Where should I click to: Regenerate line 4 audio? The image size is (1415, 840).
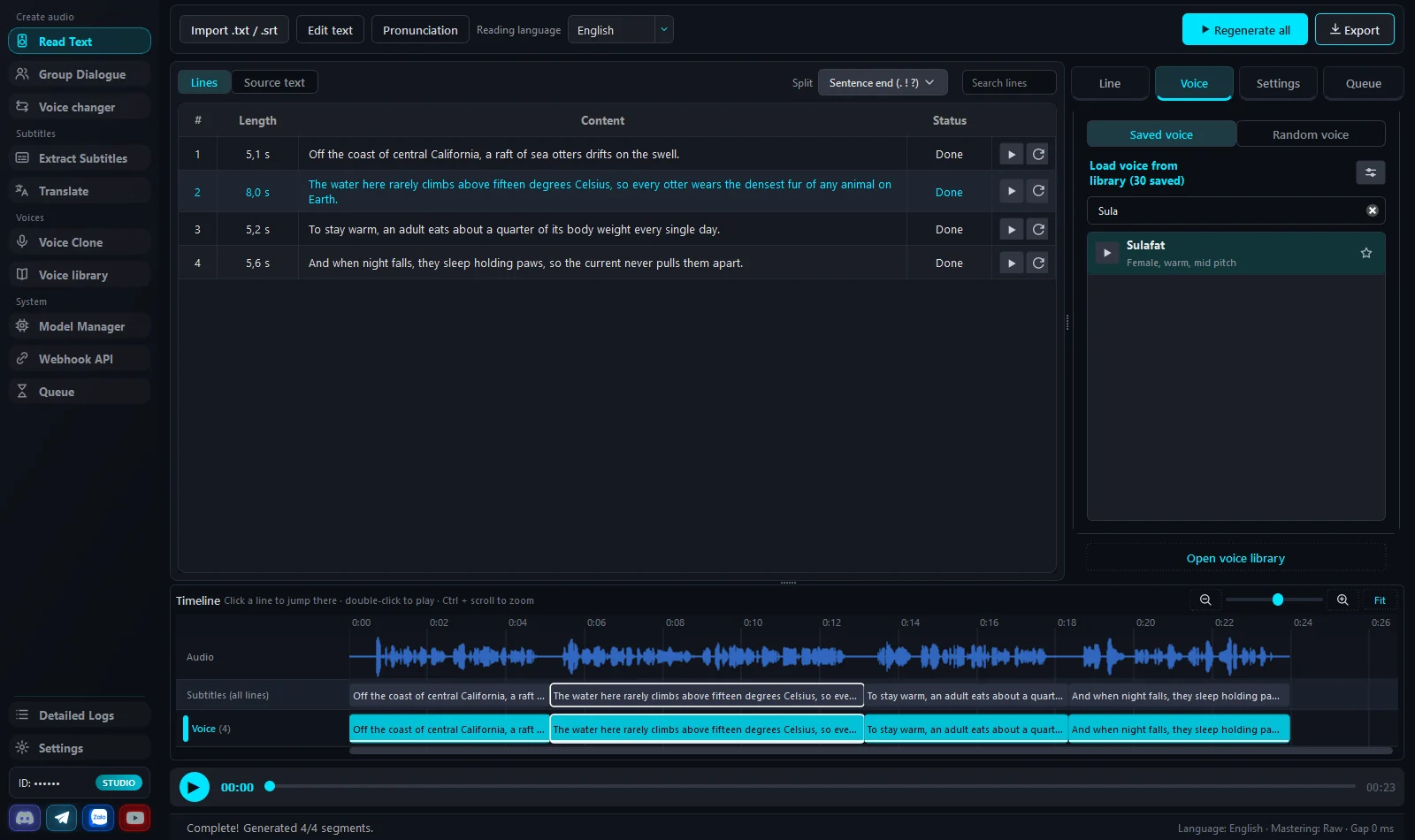coord(1038,263)
